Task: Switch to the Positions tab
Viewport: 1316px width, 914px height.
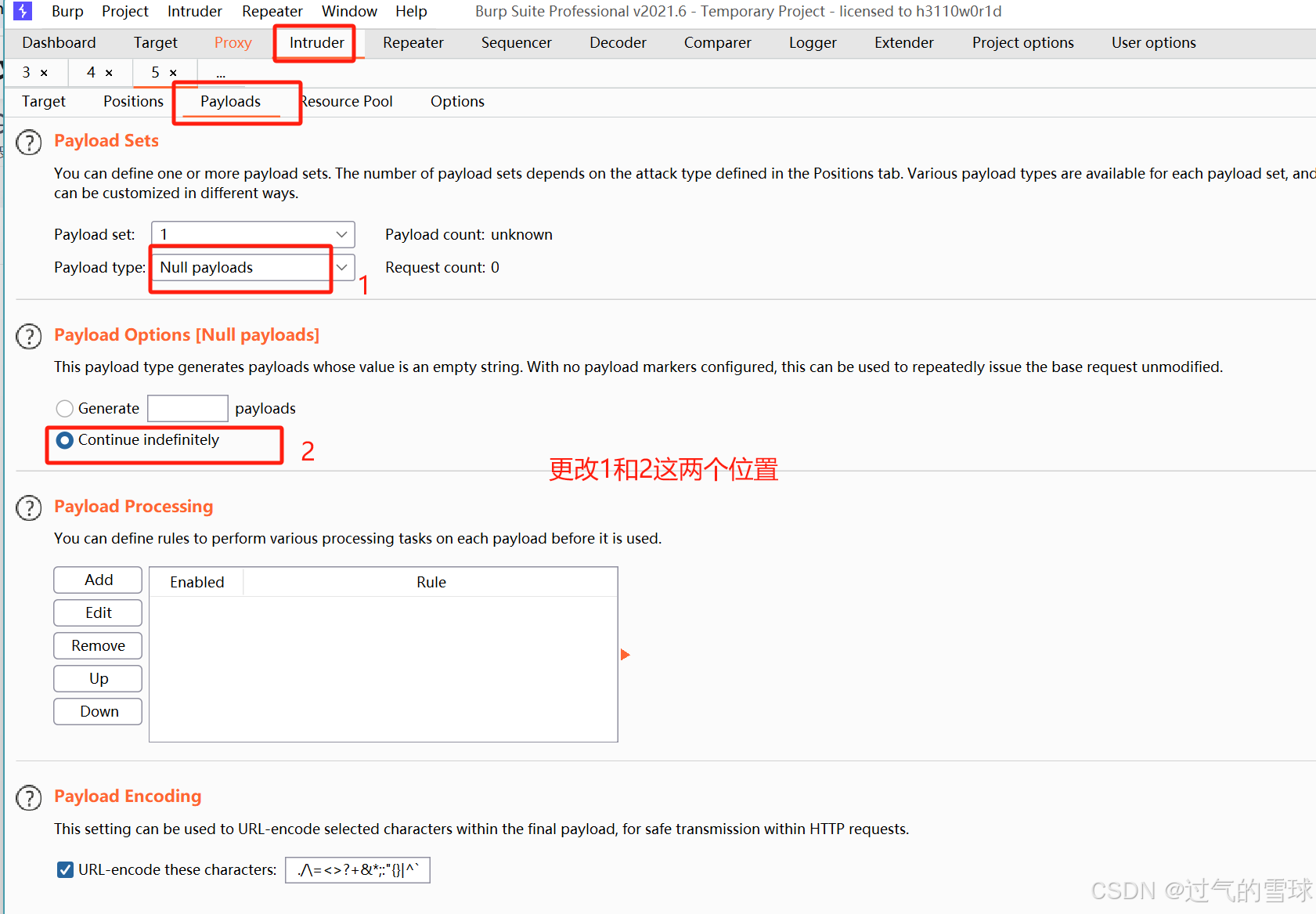Action: tap(132, 101)
